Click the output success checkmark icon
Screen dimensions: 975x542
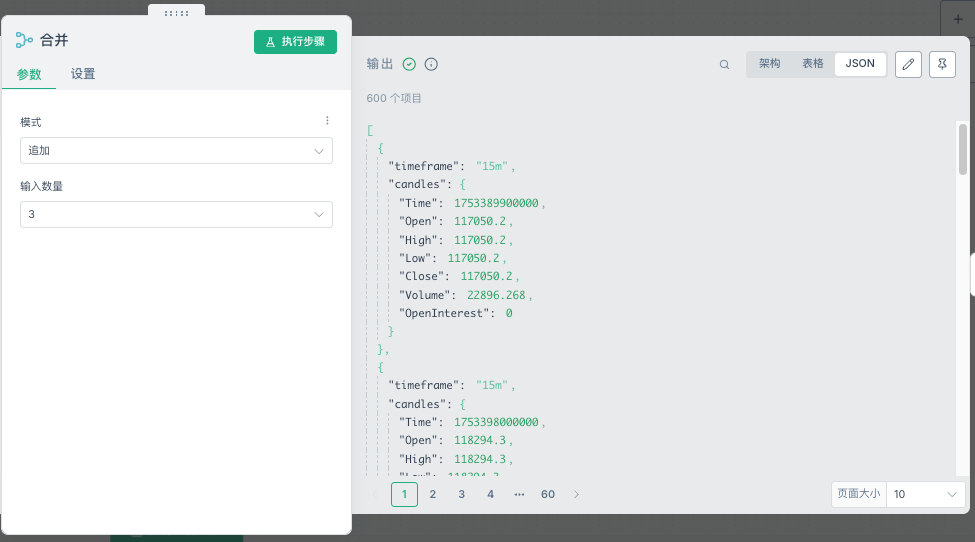coord(409,64)
